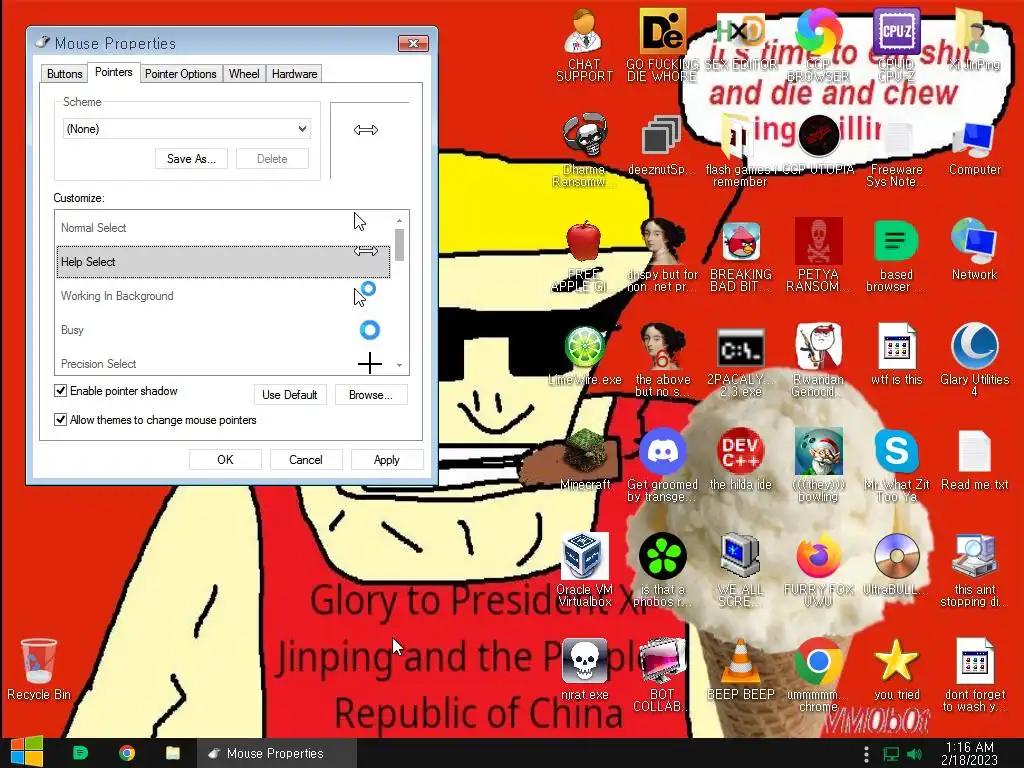This screenshot has width=1024, height=768.
Task: Select Working In Background pointer row
Action: pyautogui.click(x=223, y=296)
